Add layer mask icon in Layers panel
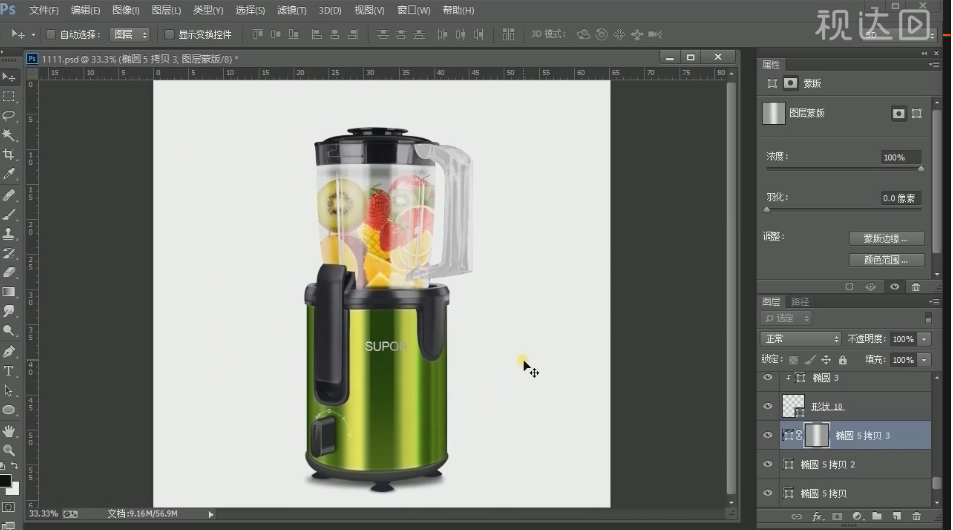953x530 pixels. [x=837, y=516]
